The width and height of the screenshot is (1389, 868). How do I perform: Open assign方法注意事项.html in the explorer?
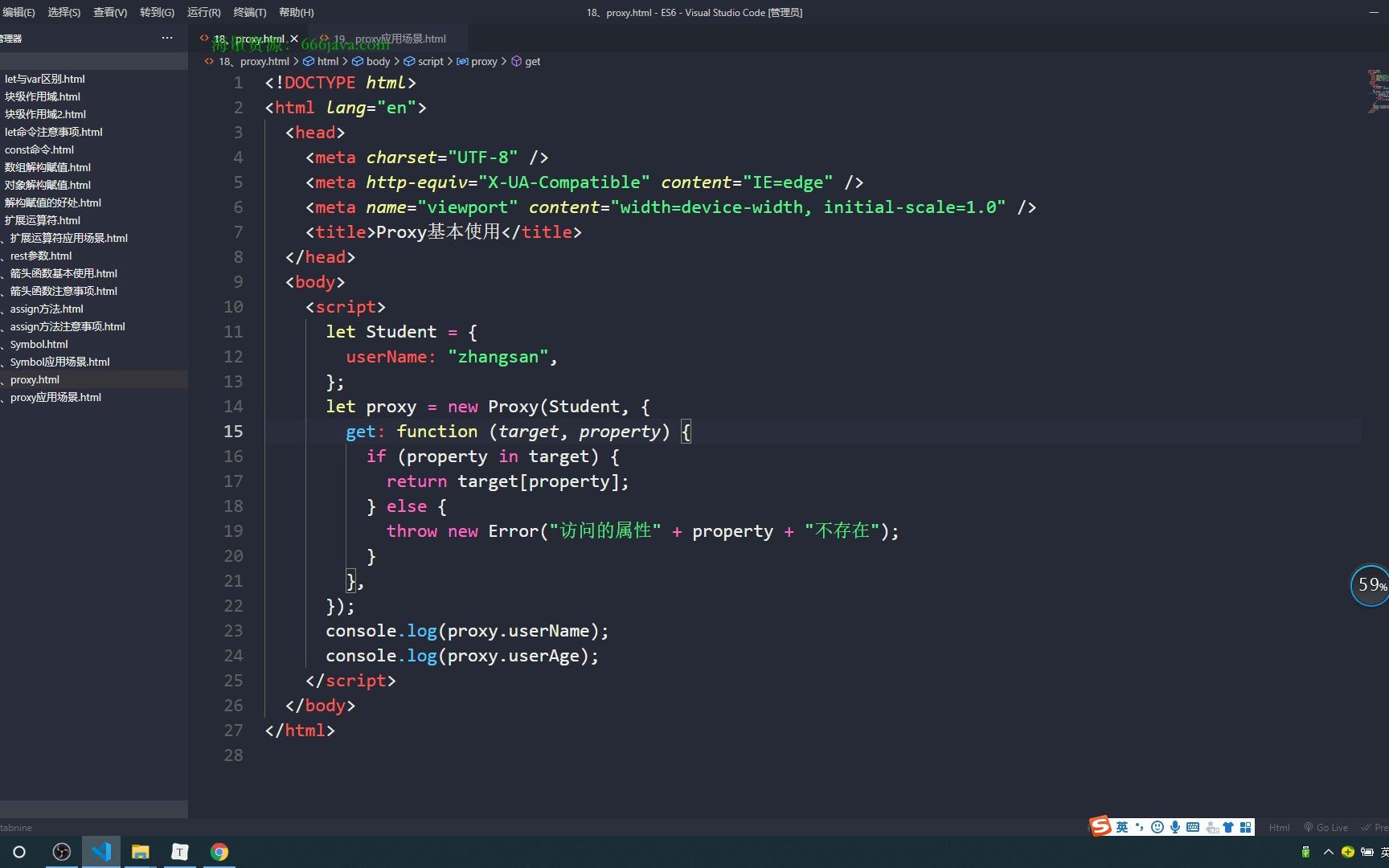coord(94,326)
